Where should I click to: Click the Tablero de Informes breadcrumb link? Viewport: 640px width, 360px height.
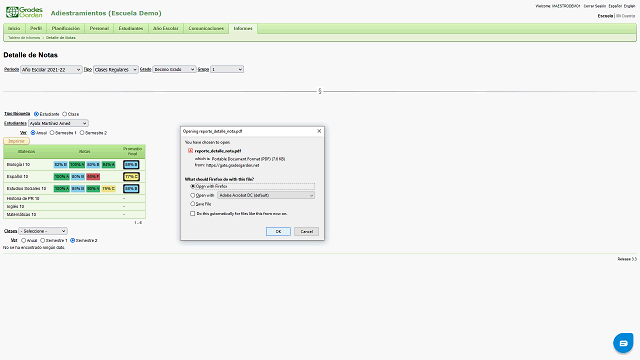click(x=24, y=38)
